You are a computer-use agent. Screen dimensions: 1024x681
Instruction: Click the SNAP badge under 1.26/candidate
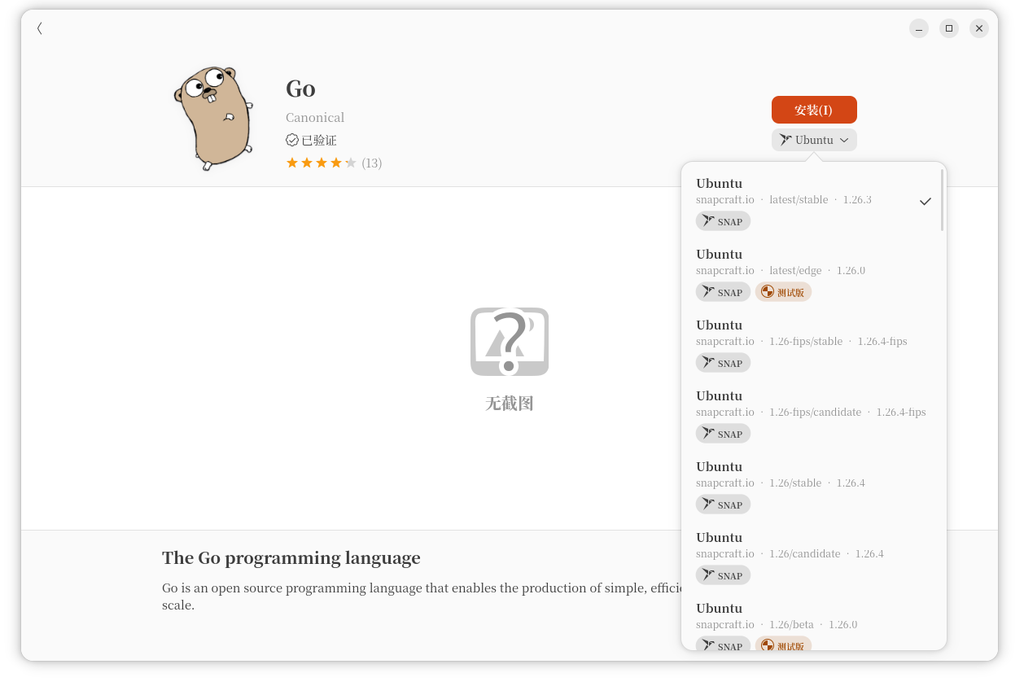pos(723,575)
